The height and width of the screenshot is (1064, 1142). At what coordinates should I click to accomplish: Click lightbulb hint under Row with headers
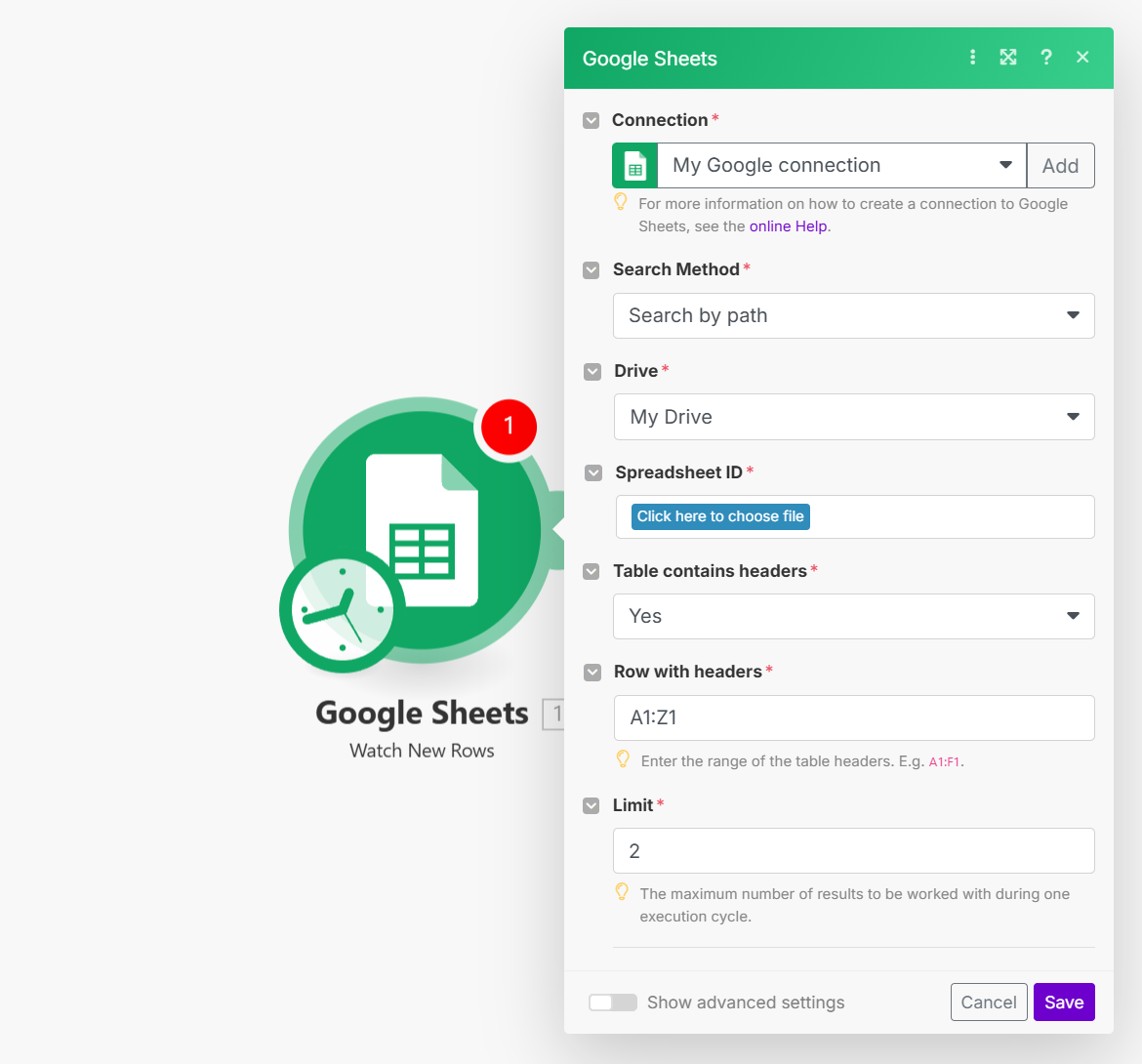(623, 759)
